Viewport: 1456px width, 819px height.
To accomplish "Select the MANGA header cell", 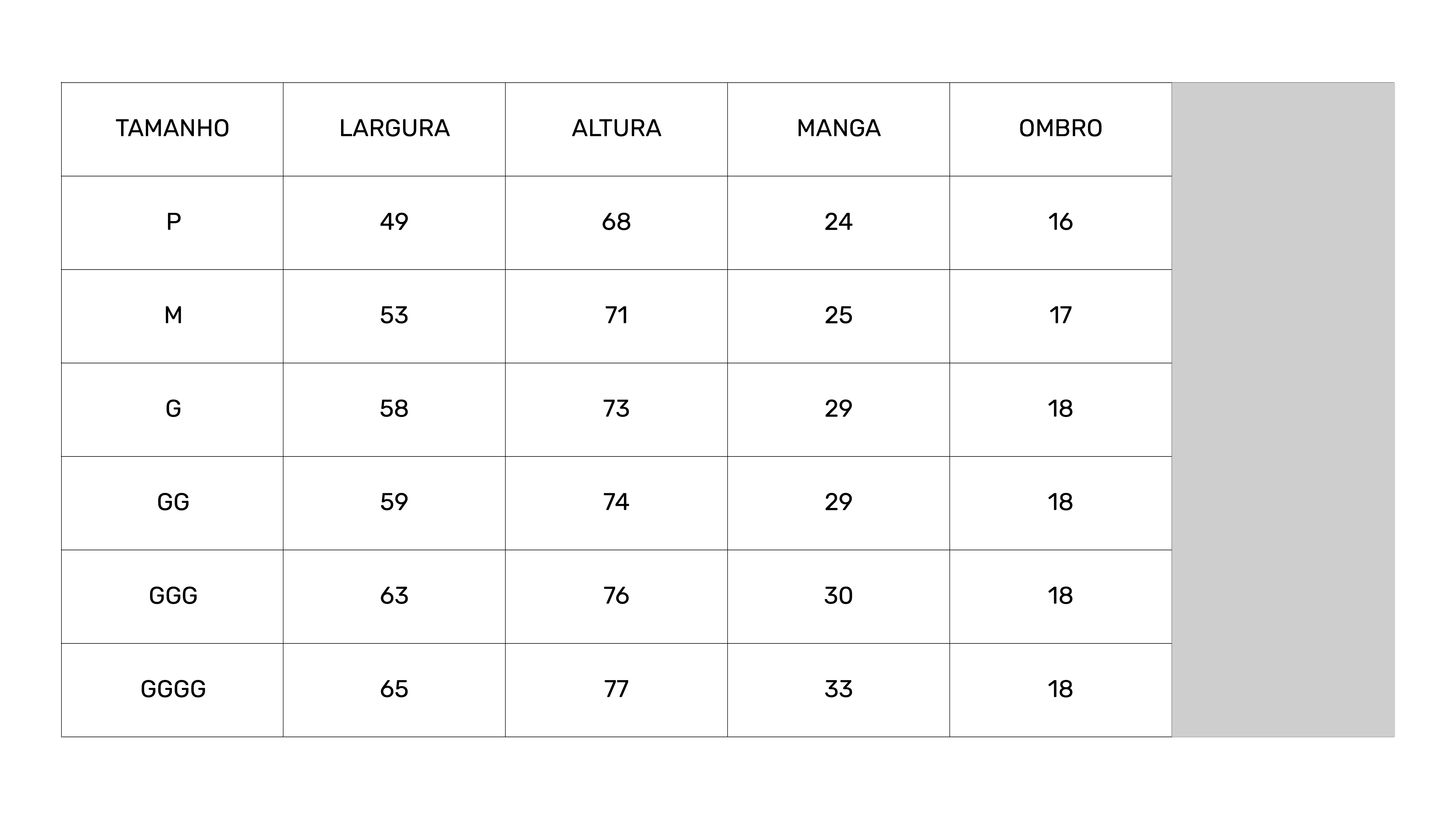I will coord(838,129).
